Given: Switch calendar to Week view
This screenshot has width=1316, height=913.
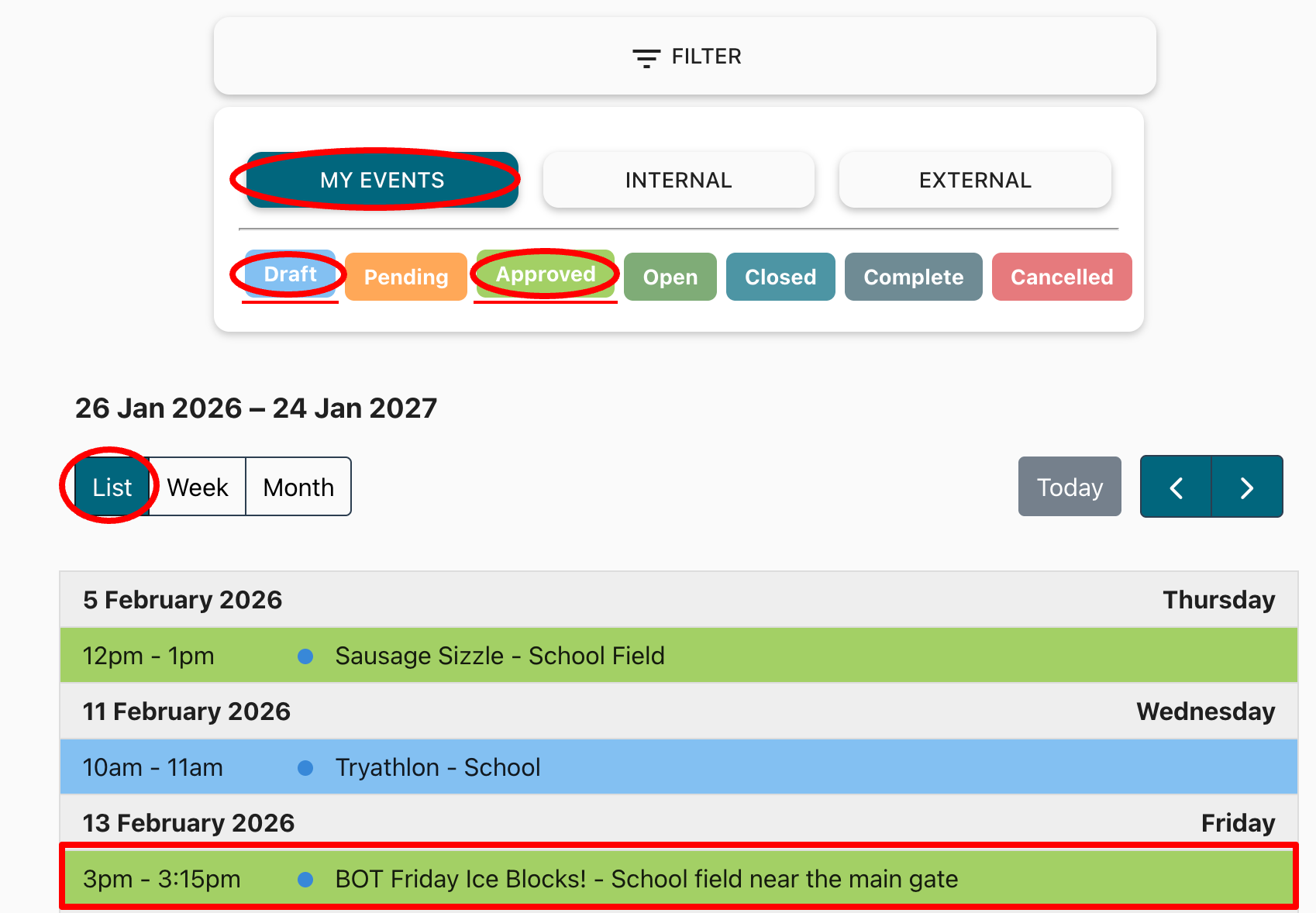Looking at the screenshot, I should [x=198, y=488].
